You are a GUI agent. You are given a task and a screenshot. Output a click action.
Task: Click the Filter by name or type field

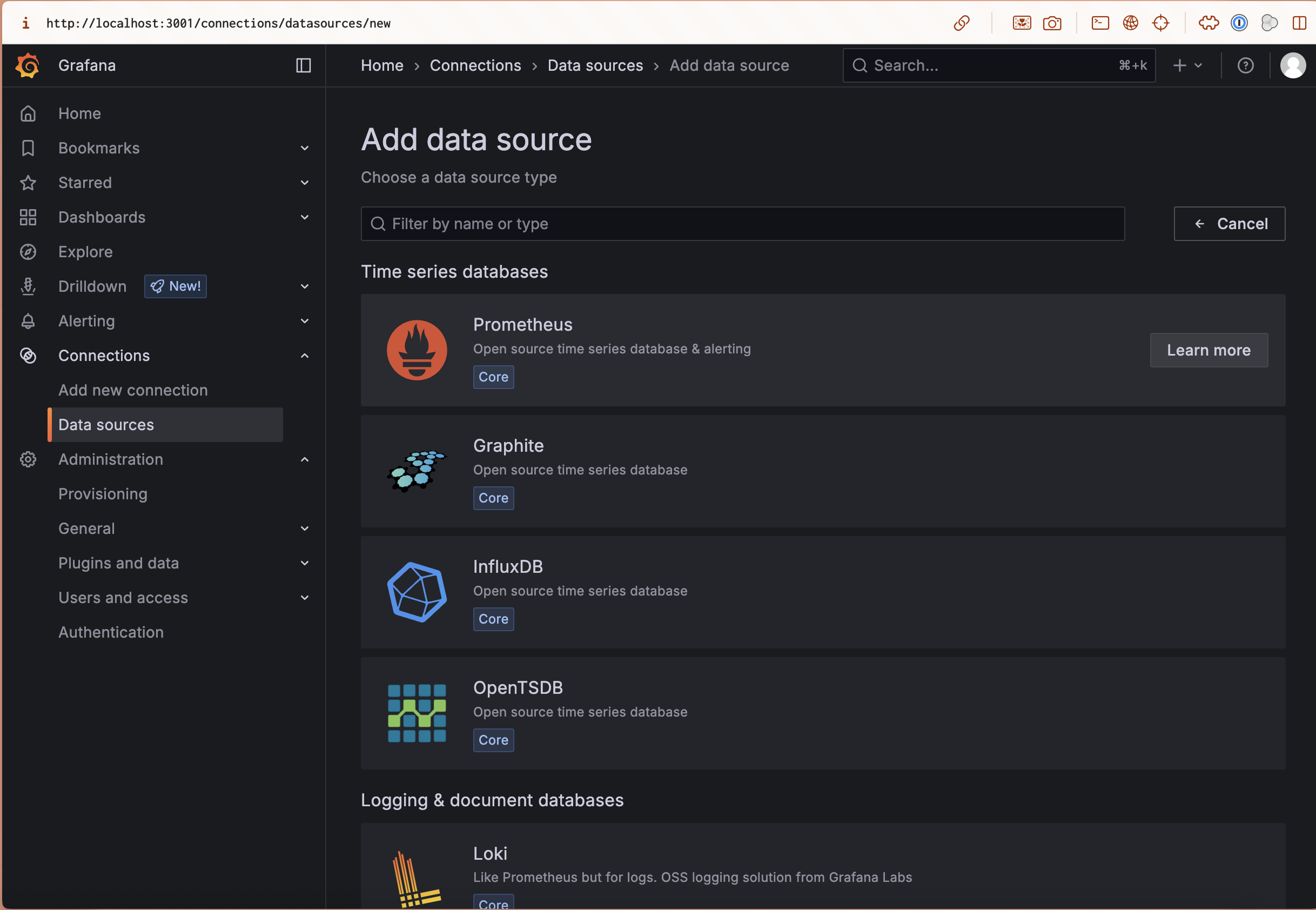(x=743, y=224)
